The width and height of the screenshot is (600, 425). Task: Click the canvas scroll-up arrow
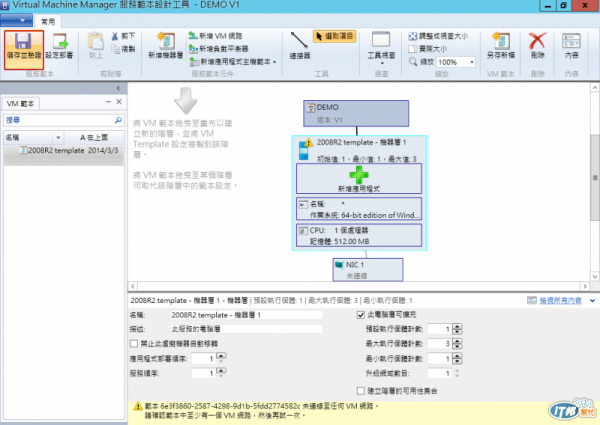coord(595,88)
